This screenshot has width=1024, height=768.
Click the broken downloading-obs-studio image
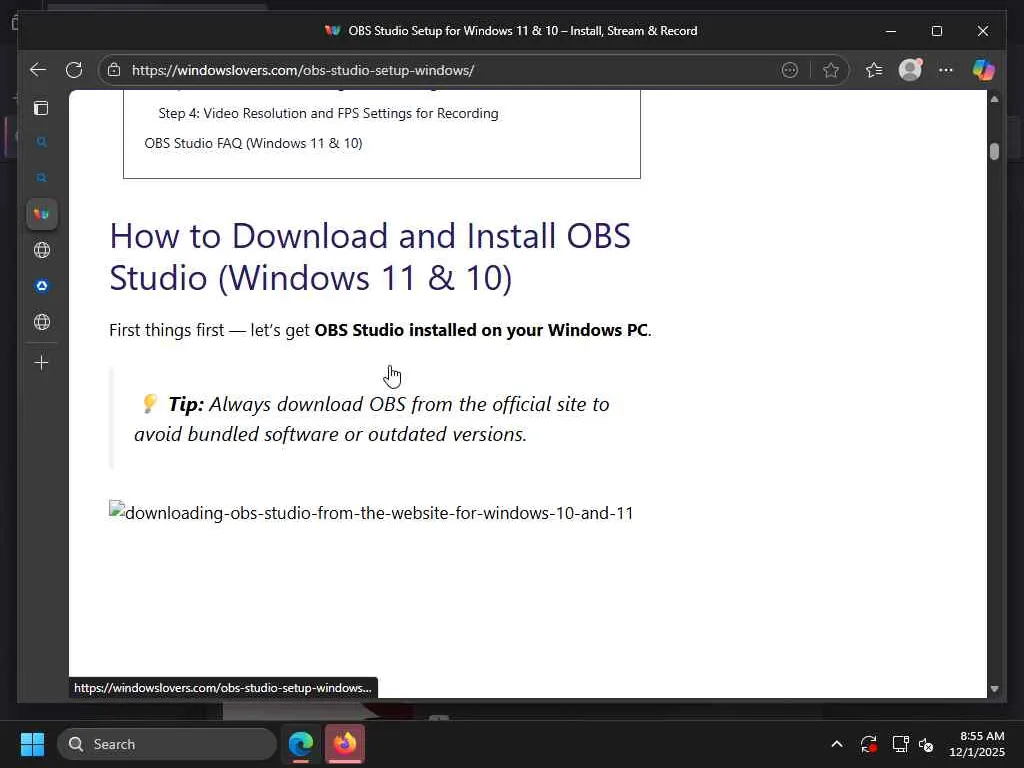[x=371, y=513]
